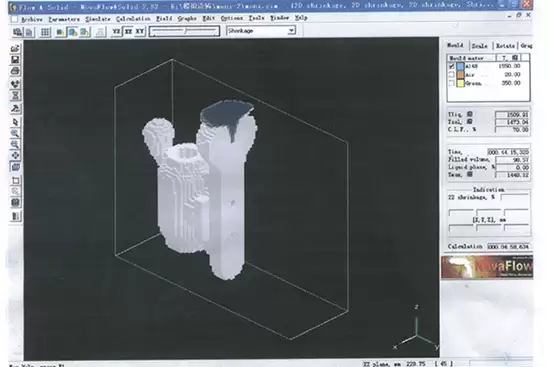Click the highlighted blue 3D view icon
Image resolution: width=550 pixels, height=367 pixels.
coord(72,32)
